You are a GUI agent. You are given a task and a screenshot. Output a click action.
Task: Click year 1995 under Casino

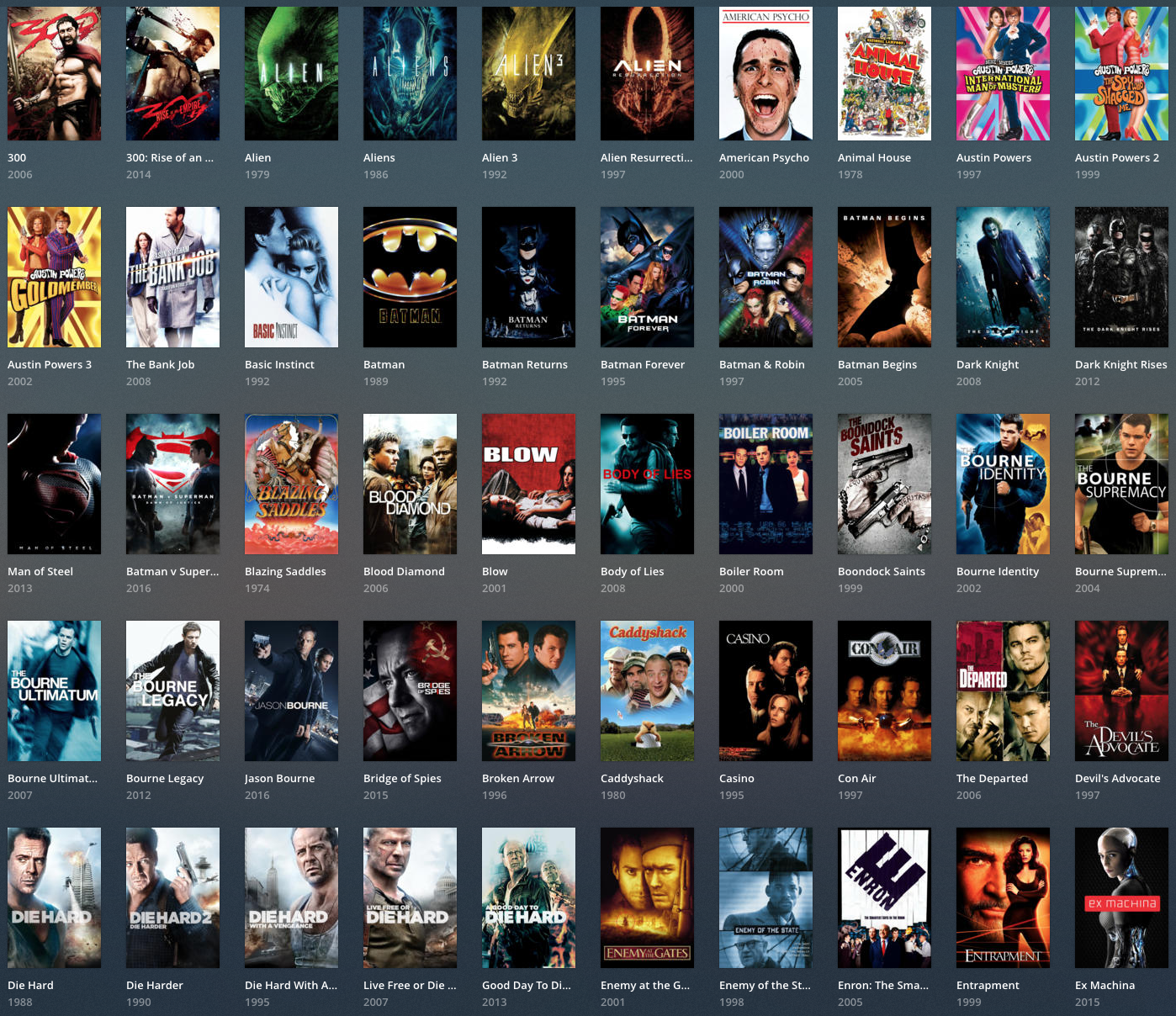click(x=732, y=795)
